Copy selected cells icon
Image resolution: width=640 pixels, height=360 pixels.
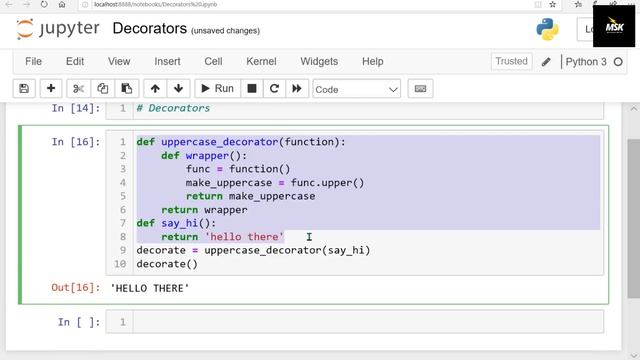(x=102, y=89)
